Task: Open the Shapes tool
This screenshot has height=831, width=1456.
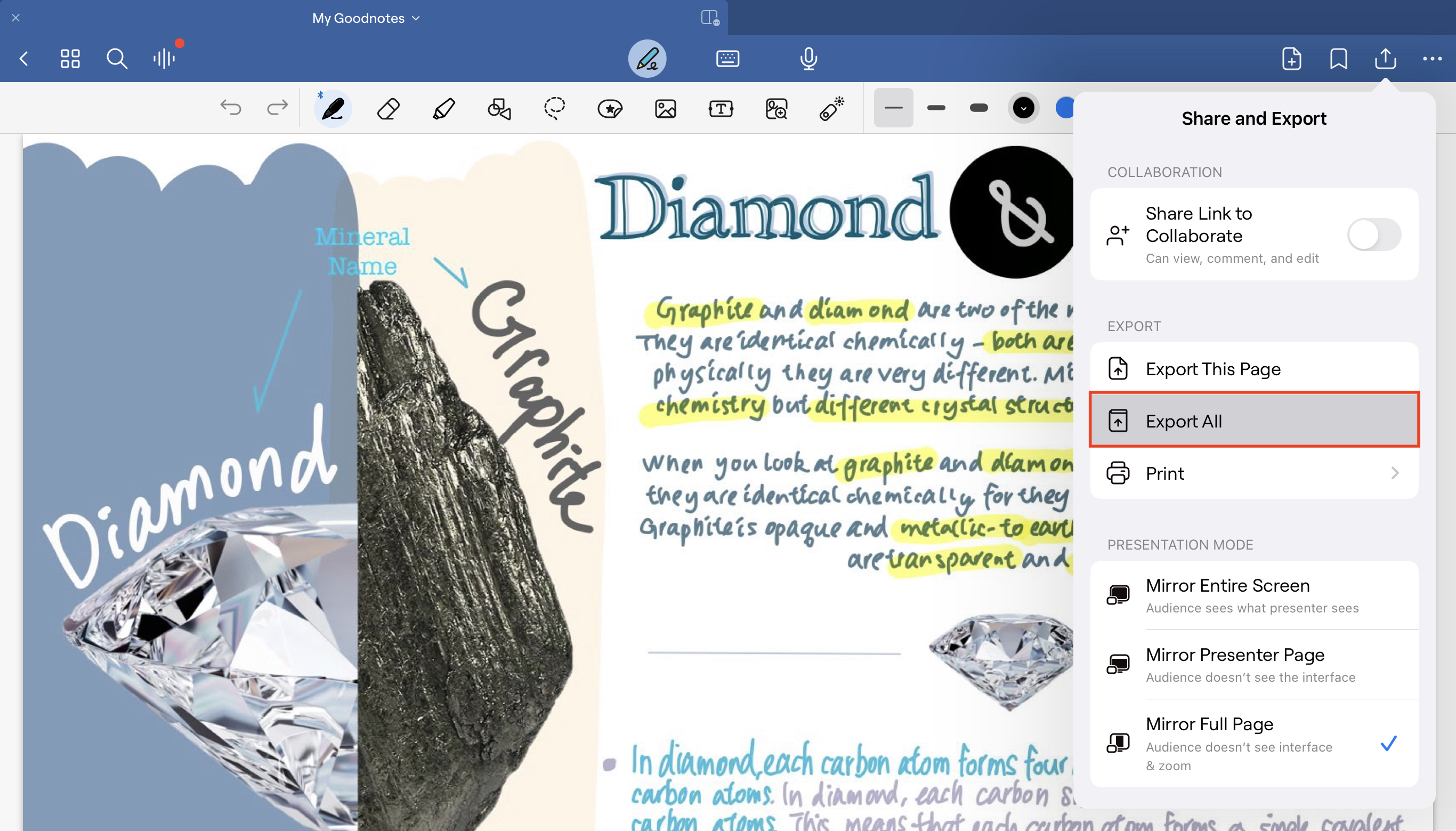Action: coord(499,108)
